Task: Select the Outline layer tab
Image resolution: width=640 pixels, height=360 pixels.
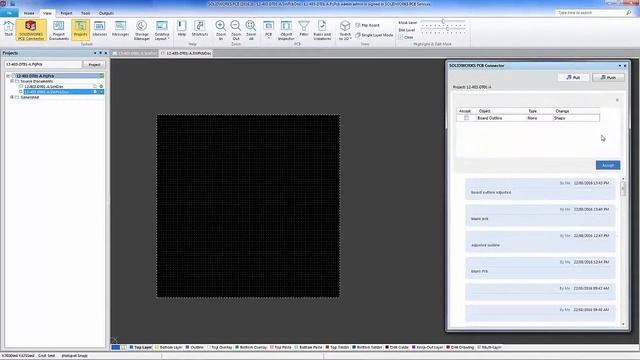Action: (194, 347)
